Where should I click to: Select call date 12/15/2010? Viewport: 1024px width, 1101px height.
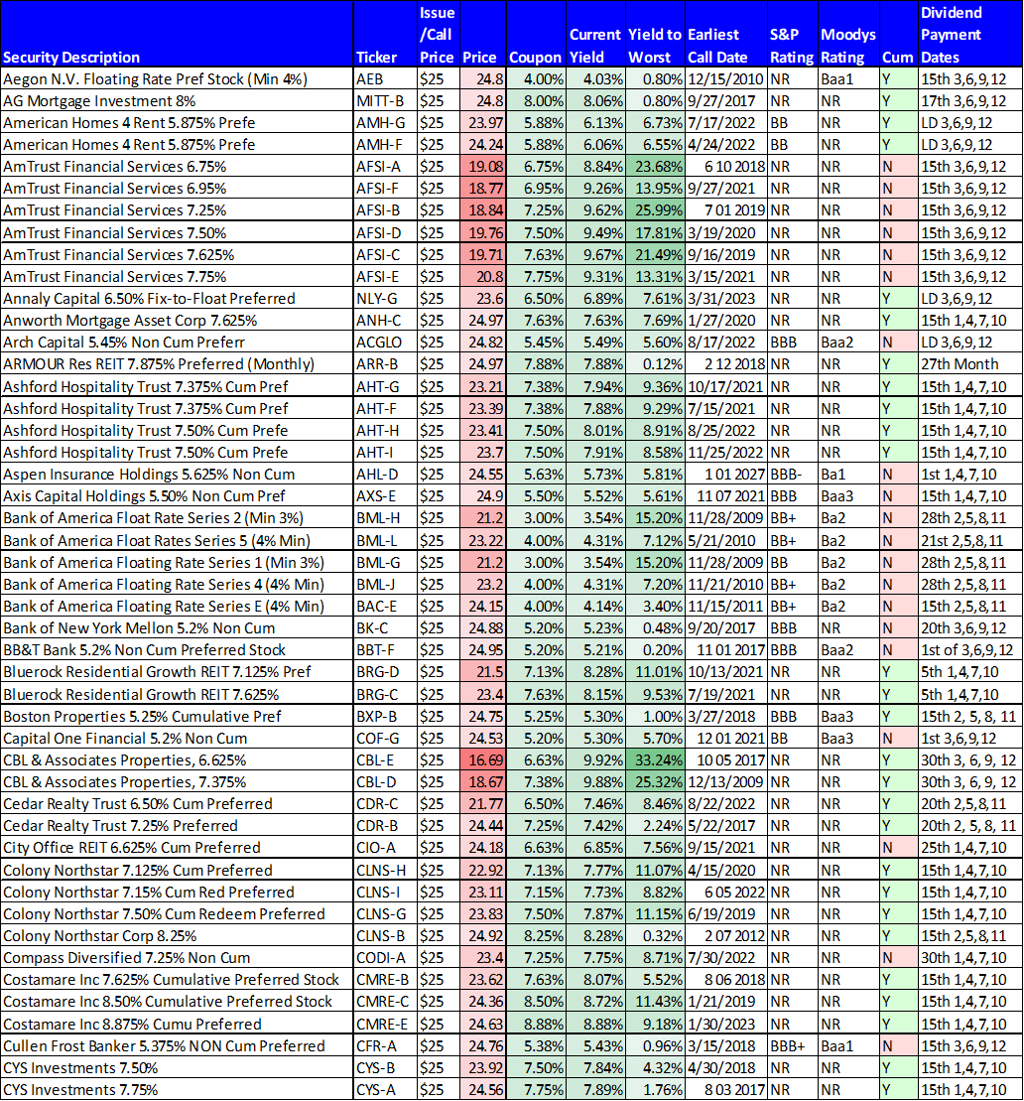(726, 79)
